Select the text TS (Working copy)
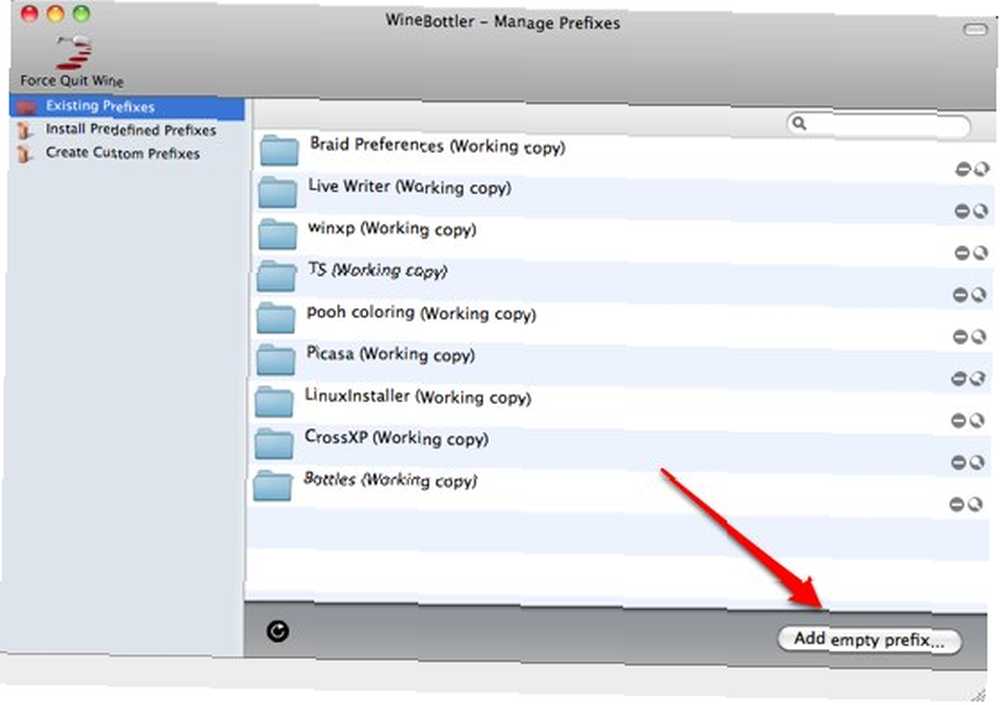This screenshot has height=705, width=1000. [378, 271]
